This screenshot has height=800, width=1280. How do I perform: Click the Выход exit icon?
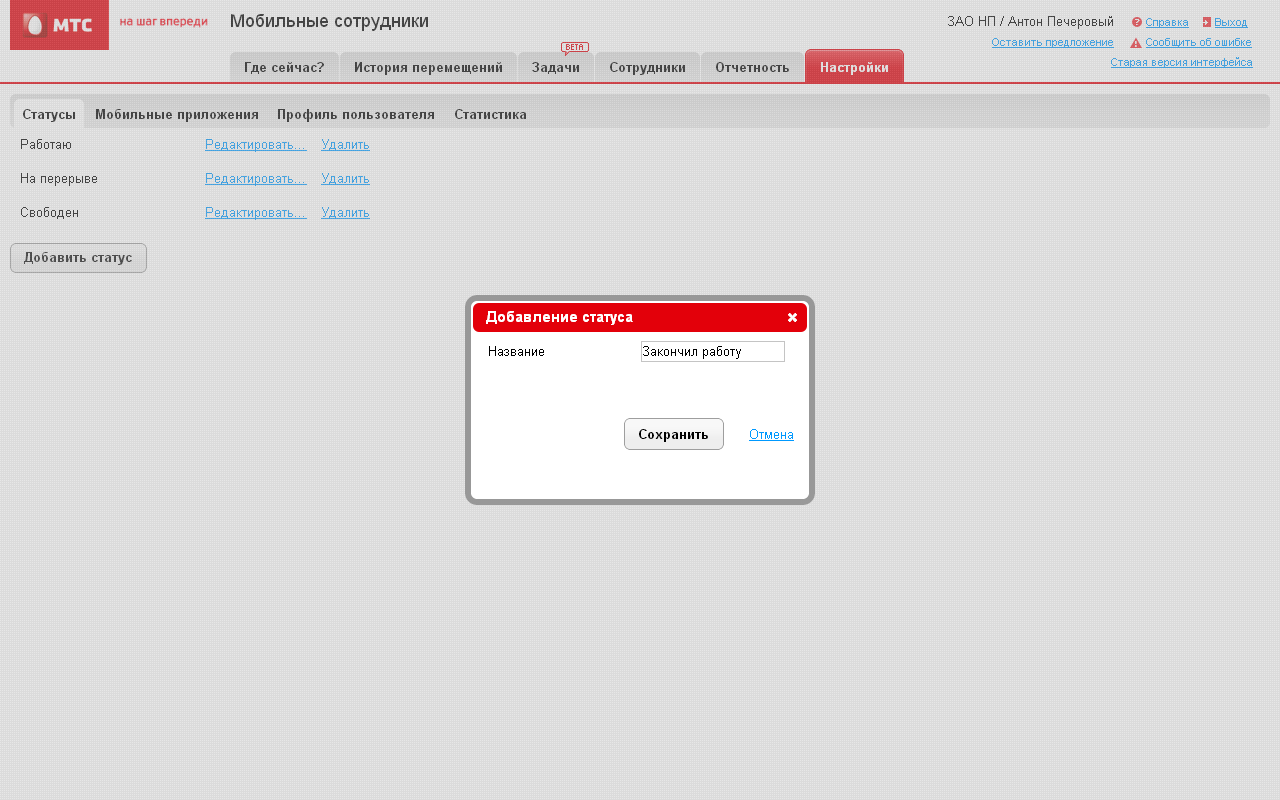pos(1207,22)
